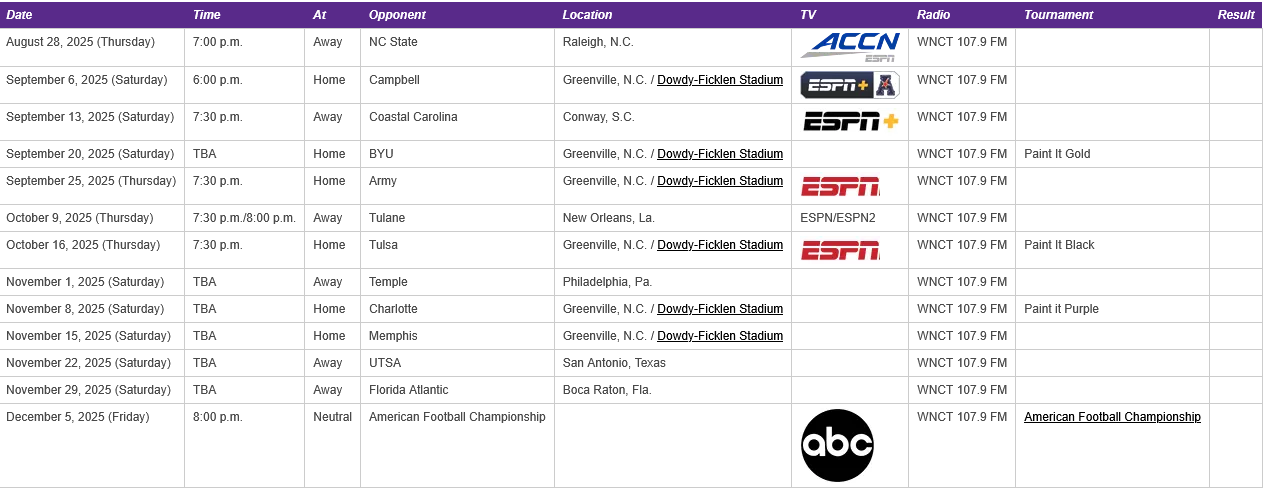This screenshot has height=499, width=1273.
Task: Select the Paint It Gold tournament cell
Action: tap(1057, 154)
